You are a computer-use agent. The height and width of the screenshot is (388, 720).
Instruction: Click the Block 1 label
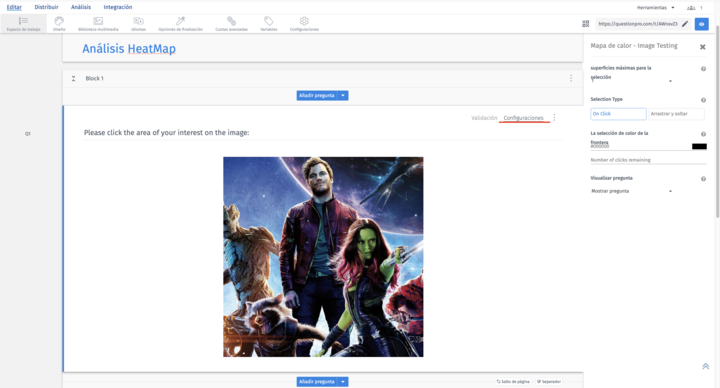pos(95,79)
